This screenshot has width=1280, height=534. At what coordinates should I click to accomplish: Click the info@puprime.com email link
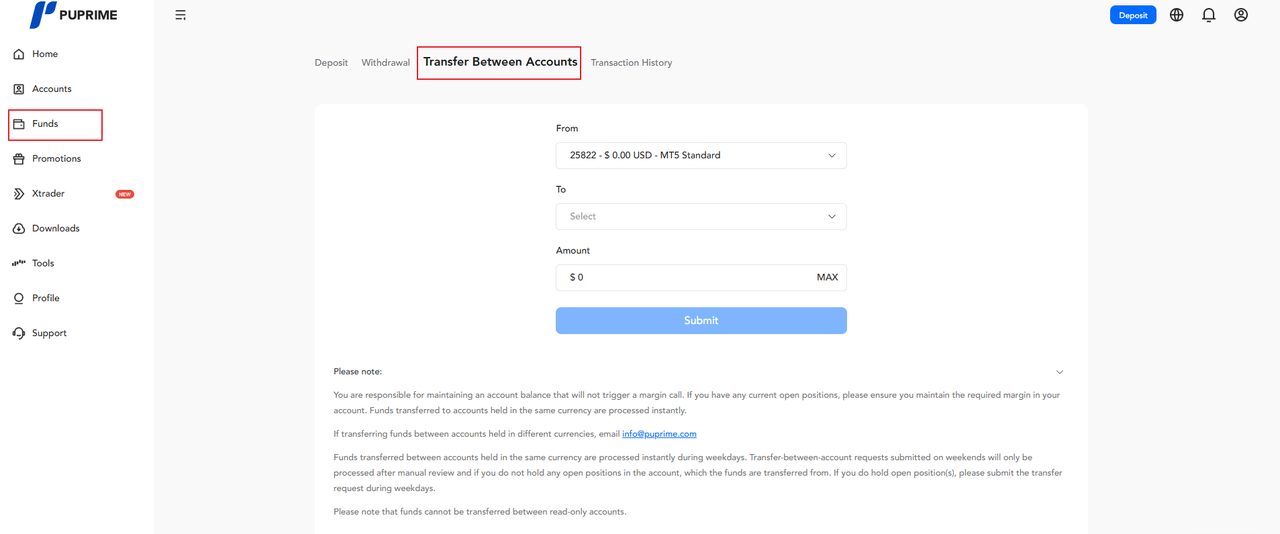(659, 434)
